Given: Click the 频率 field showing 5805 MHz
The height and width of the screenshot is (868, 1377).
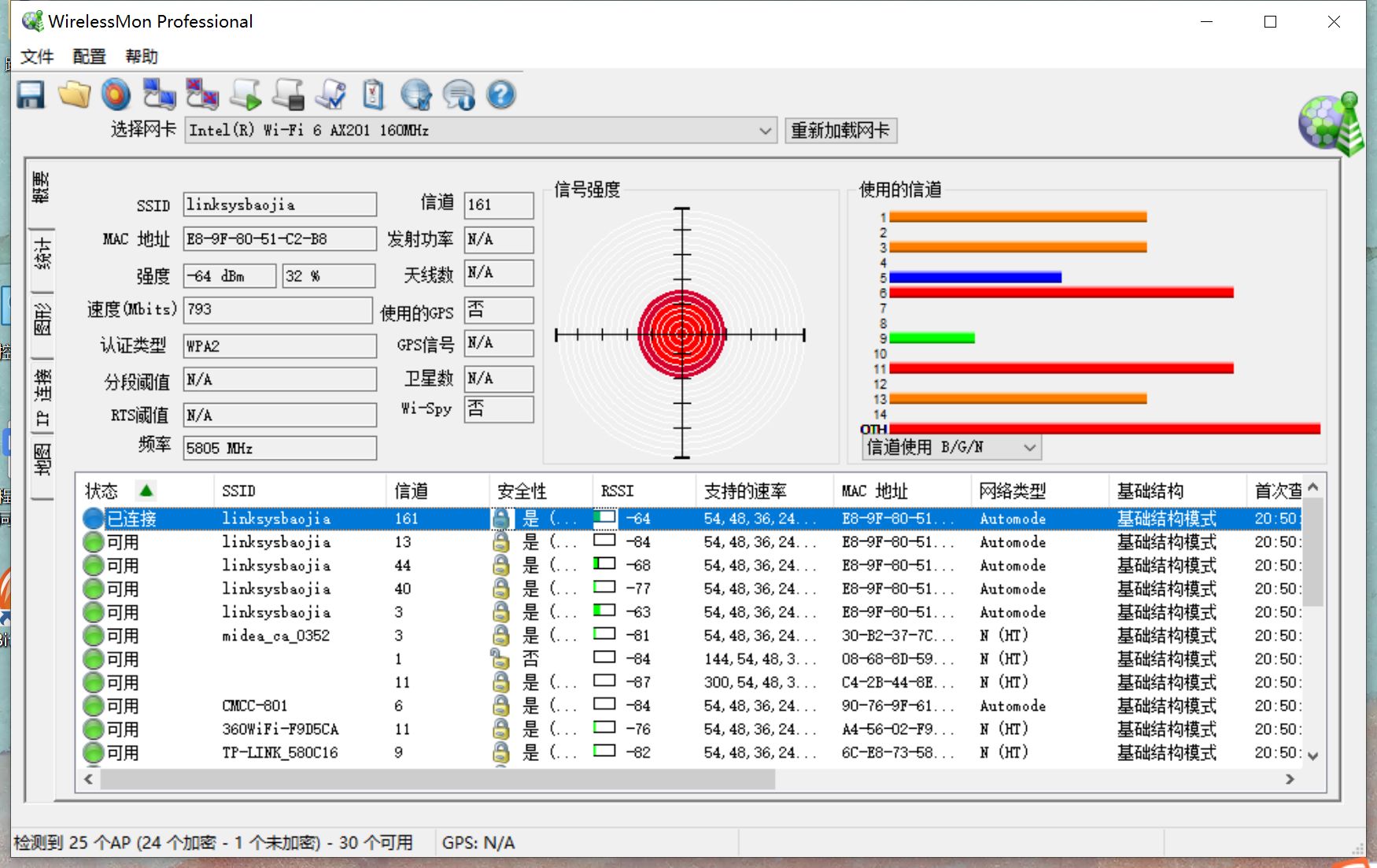Looking at the screenshot, I should [280, 449].
